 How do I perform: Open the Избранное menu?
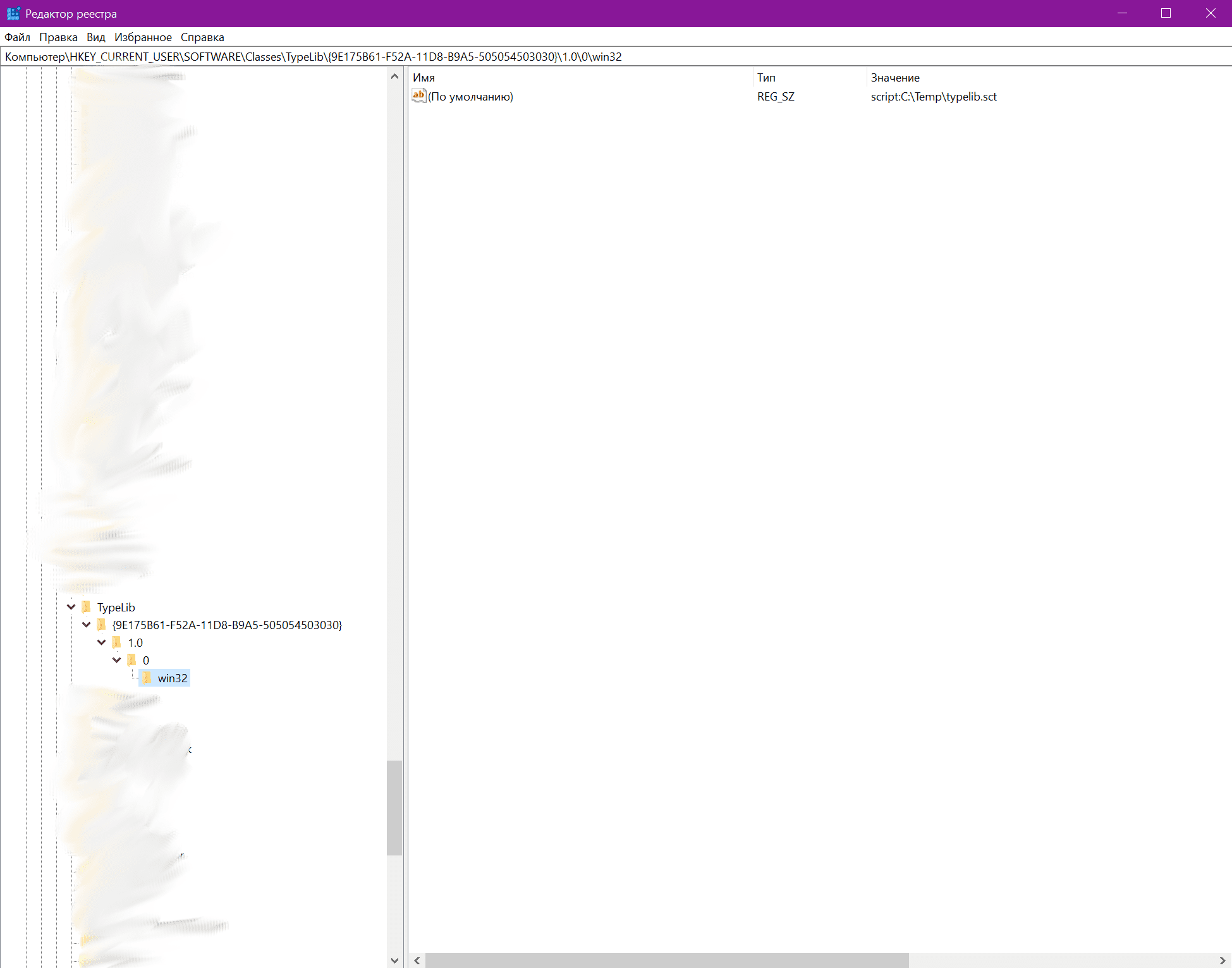tap(143, 37)
